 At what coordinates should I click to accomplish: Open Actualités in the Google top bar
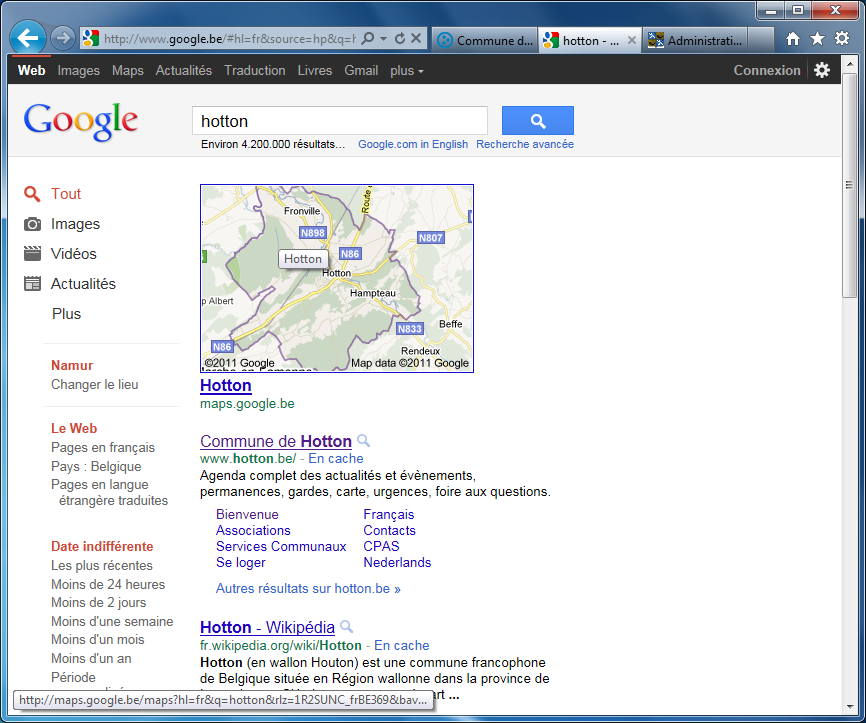pos(183,71)
